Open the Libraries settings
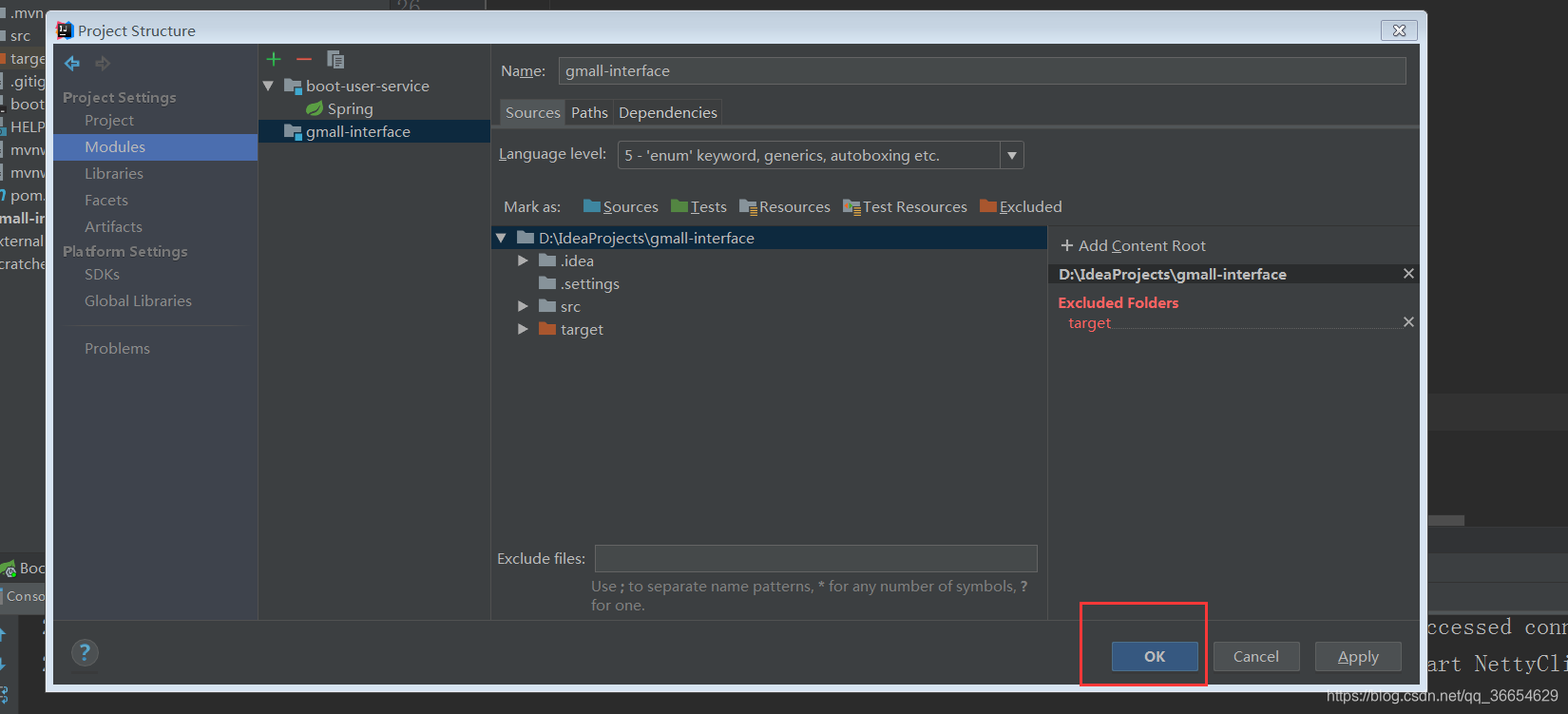Viewport: 1568px width, 714px height. (x=114, y=173)
